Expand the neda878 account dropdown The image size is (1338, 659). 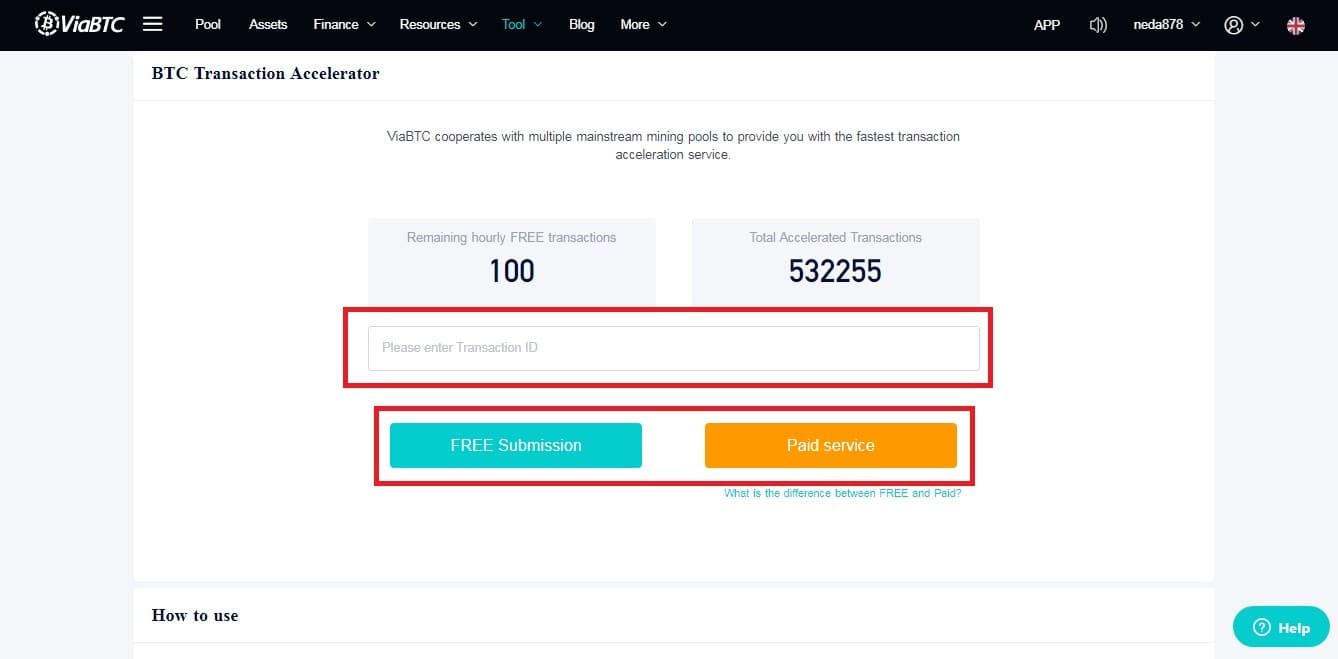click(x=1167, y=25)
